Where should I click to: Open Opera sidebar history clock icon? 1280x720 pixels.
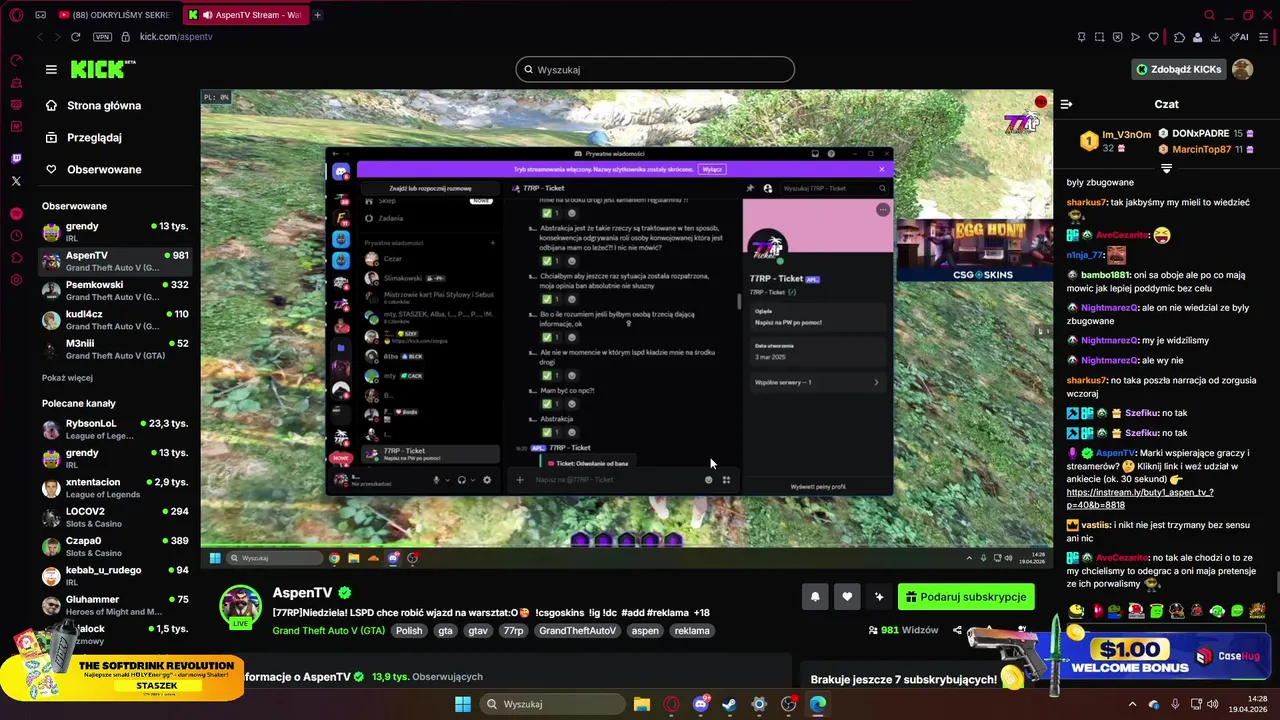coord(16,236)
